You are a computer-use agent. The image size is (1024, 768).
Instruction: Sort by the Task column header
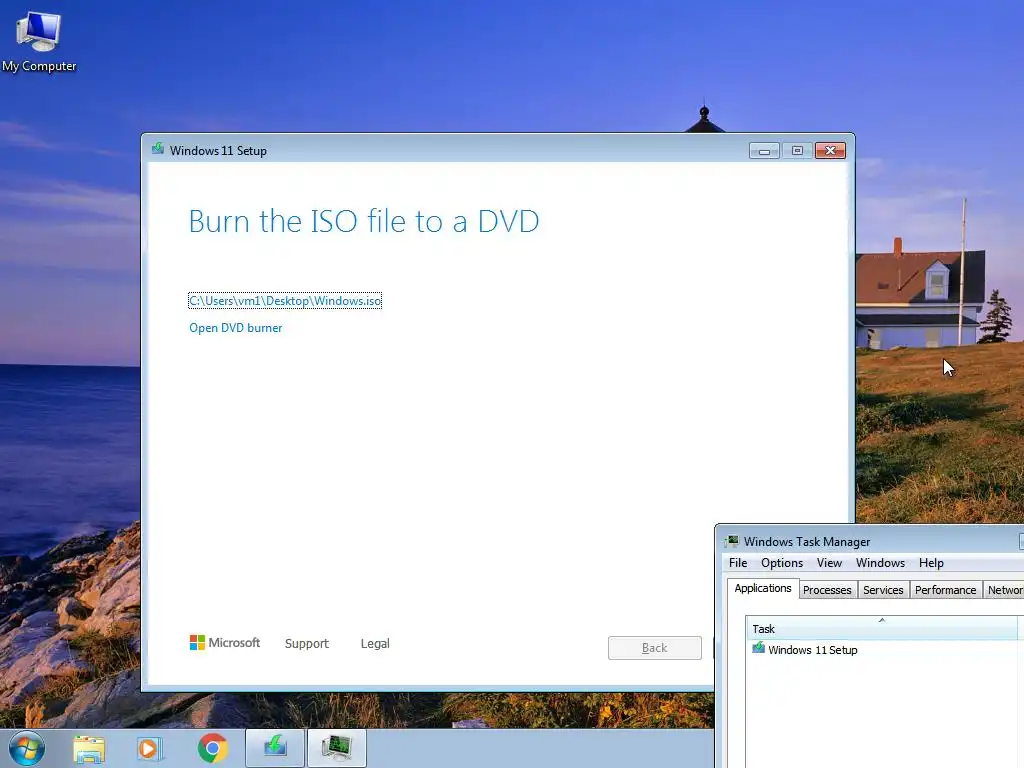click(x=881, y=628)
